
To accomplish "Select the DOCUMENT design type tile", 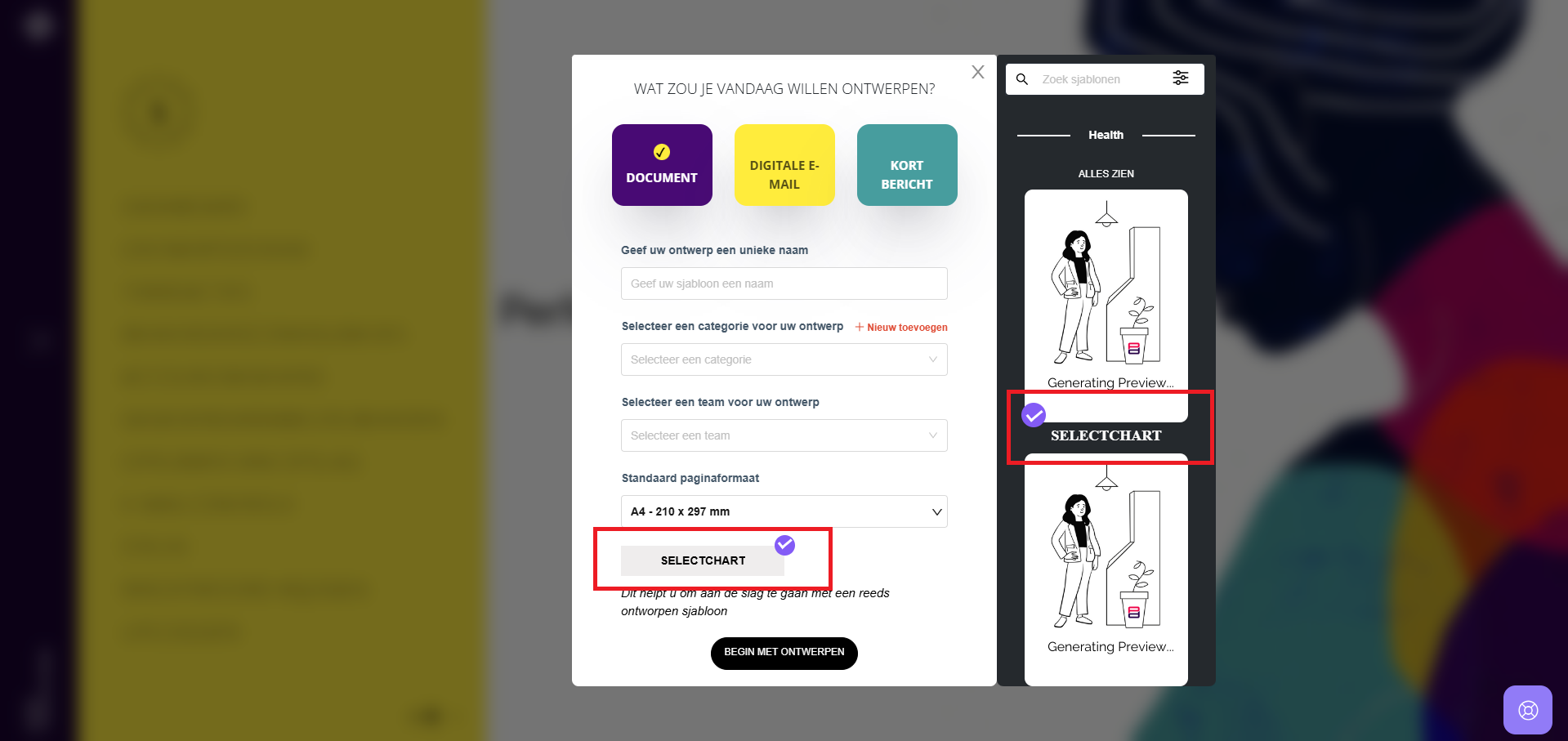I will coord(662,165).
